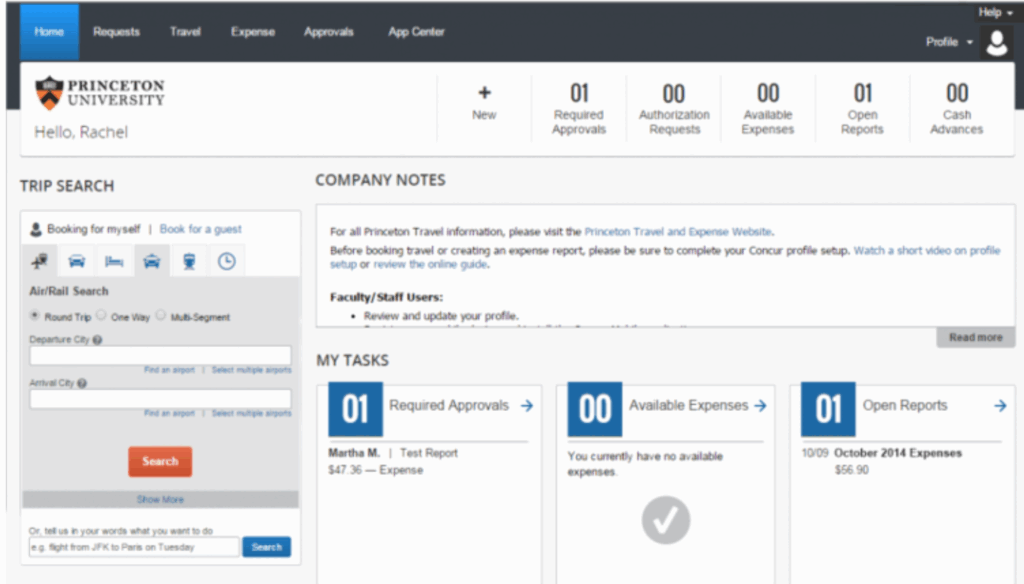Screen dimensions: 1024x584
Task: Choose the Multi-Segment radio option
Action: 161,316
